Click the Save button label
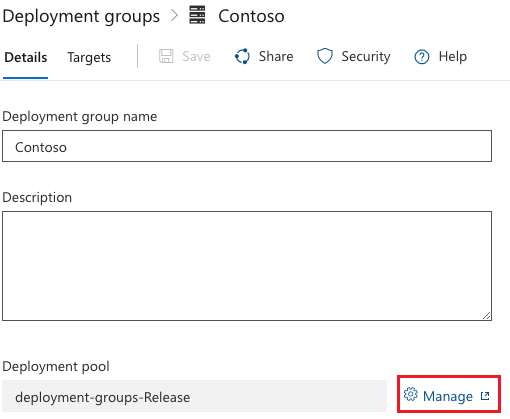The image size is (510, 419). pyautogui.click(x=196, y=56)
